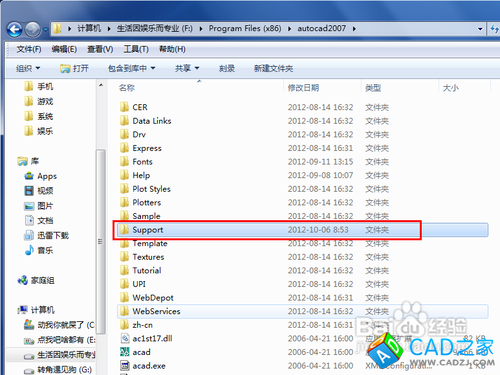Open the recent locations dropdown next to Forward
This screenshot has width=500, height=375.
pyautogui.click(x=45, y=30)
